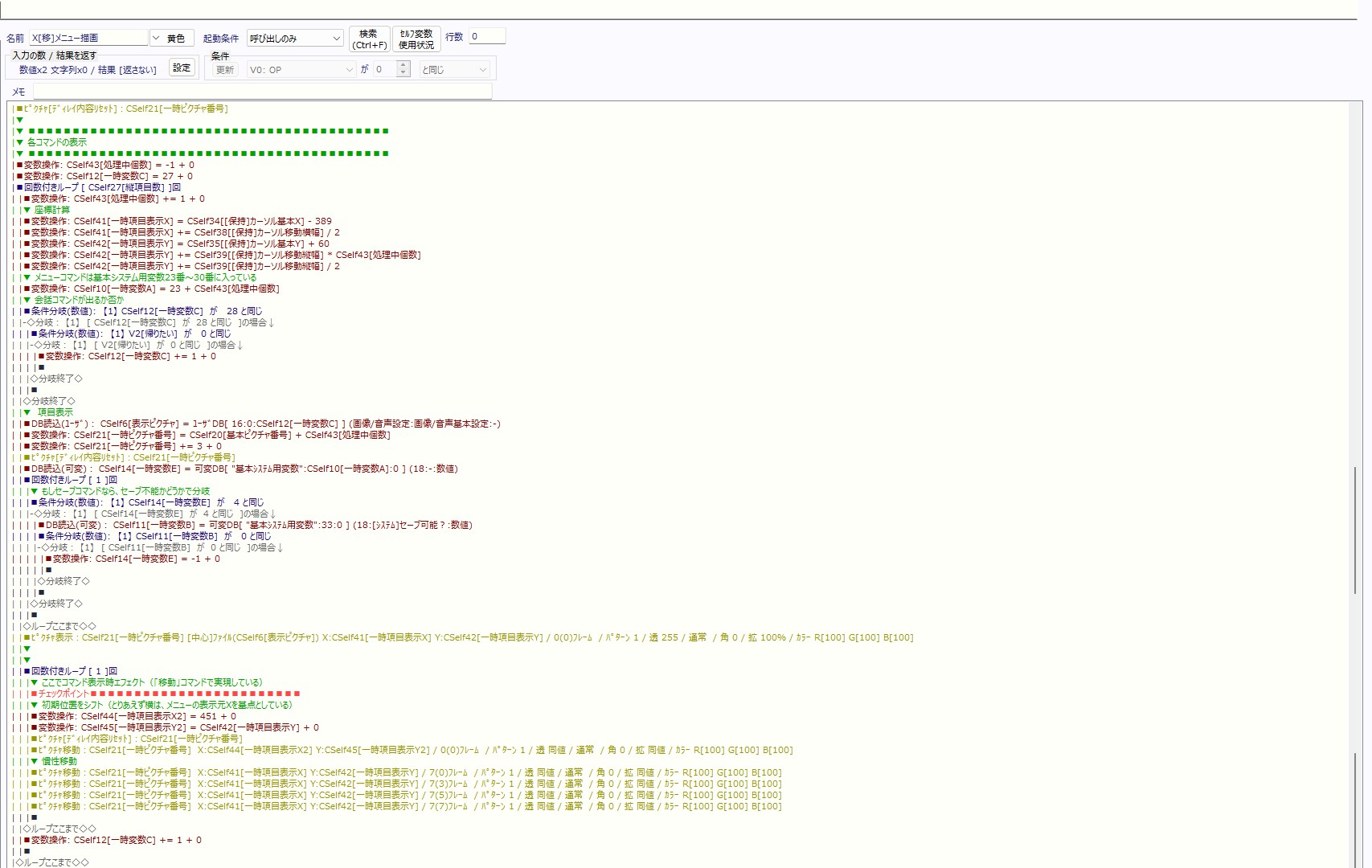Click the 検索 (Ctrl+F) button
The image size is (1372, 868).
coord(369,39)
